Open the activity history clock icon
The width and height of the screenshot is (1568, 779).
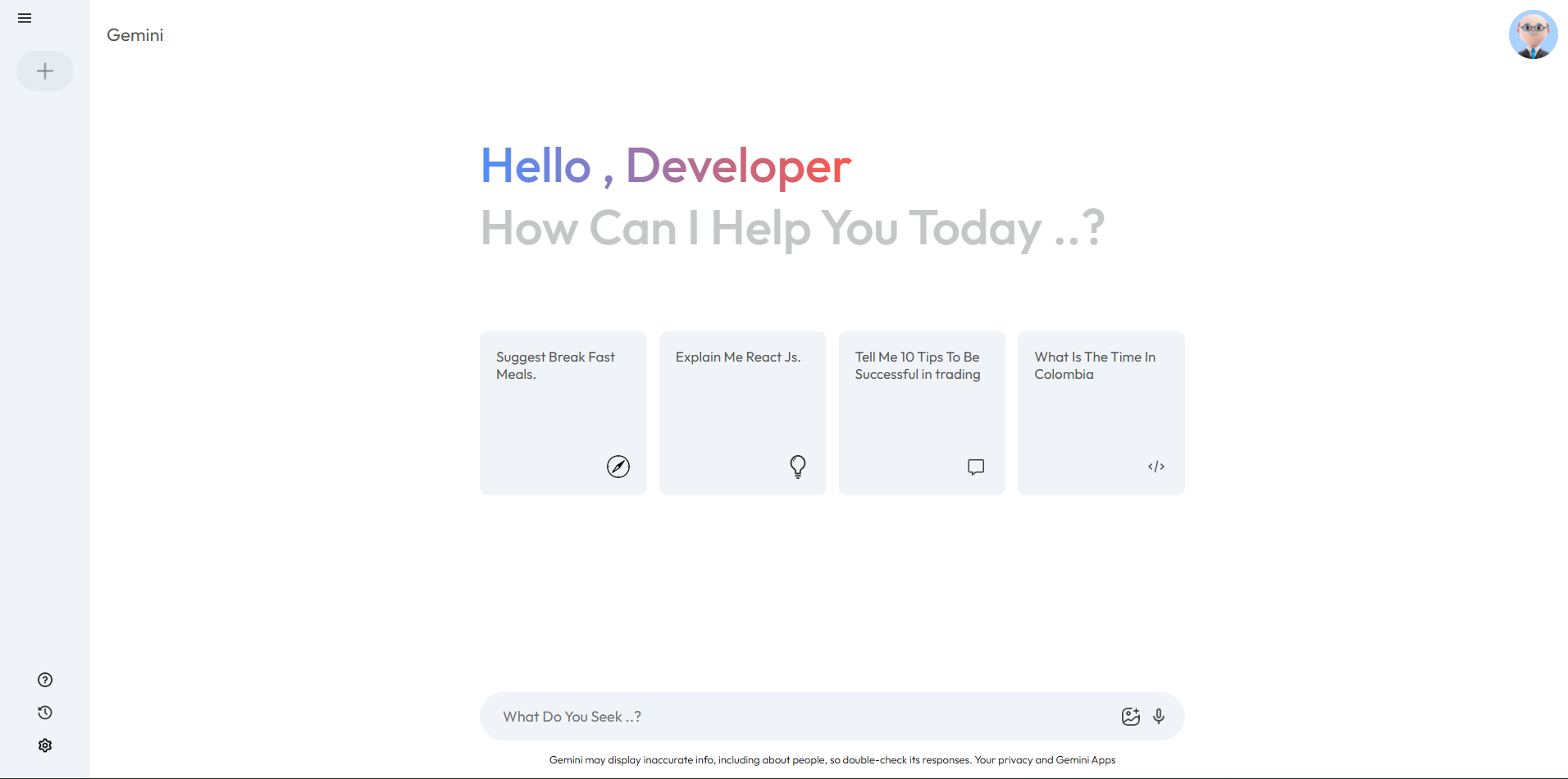click(45, 713)
